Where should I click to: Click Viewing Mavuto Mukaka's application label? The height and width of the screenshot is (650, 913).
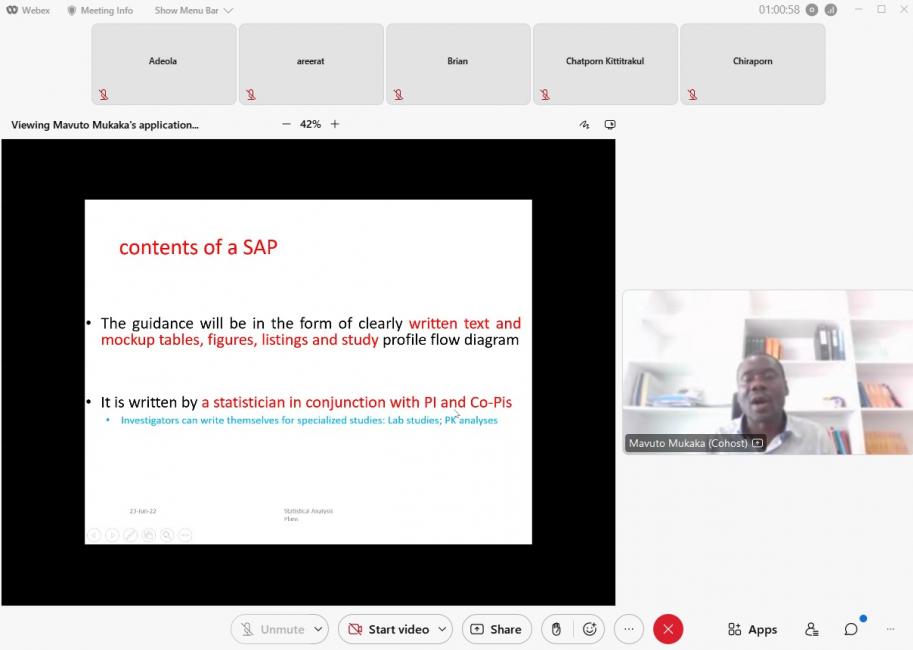pos(105,125)
